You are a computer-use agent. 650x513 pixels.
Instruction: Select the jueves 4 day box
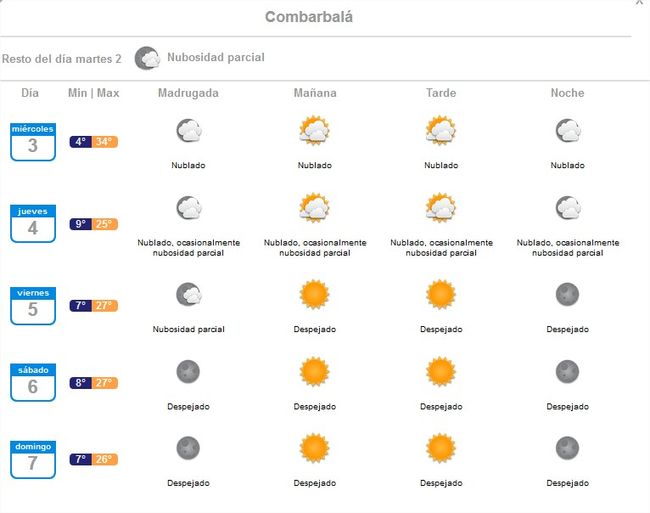point(33,224)
